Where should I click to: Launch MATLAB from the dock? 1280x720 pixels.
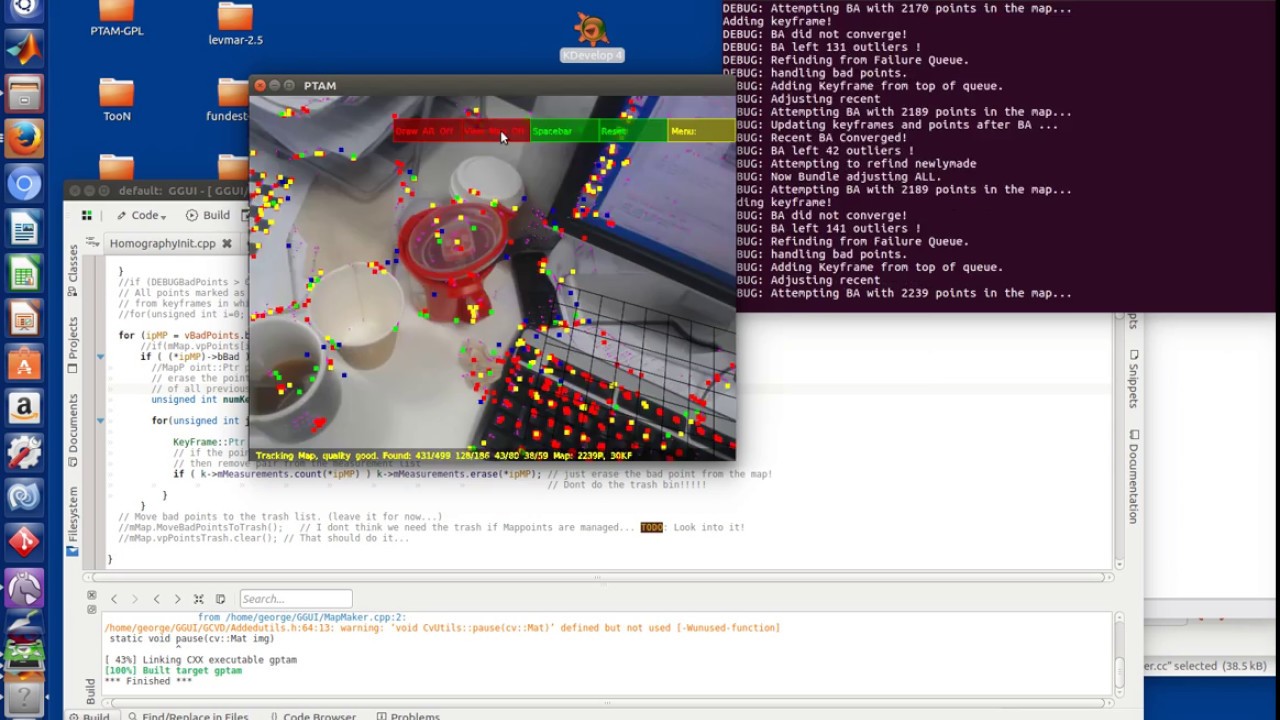coord(24,48)
